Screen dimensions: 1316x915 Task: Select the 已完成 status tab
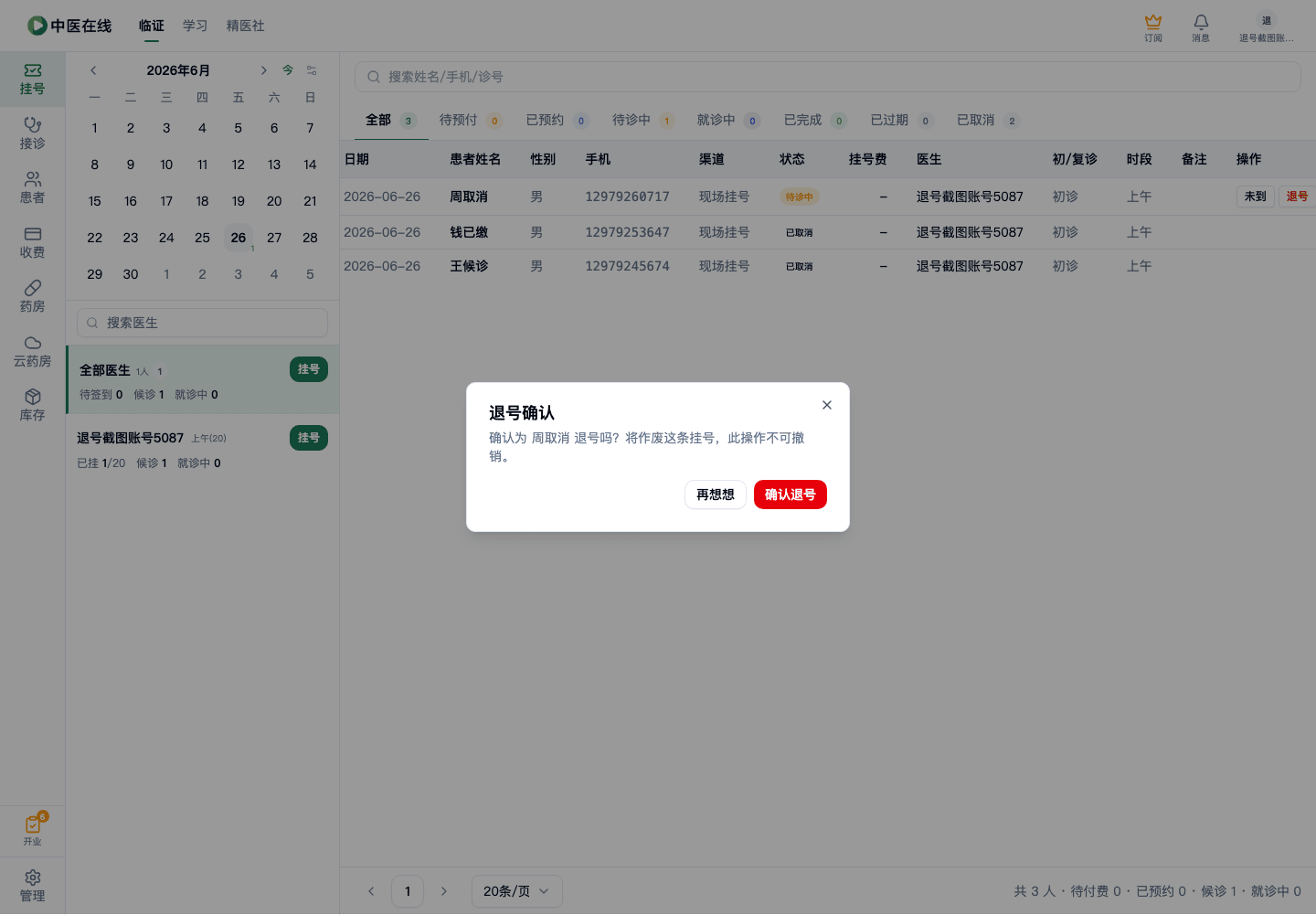point(815,121)
